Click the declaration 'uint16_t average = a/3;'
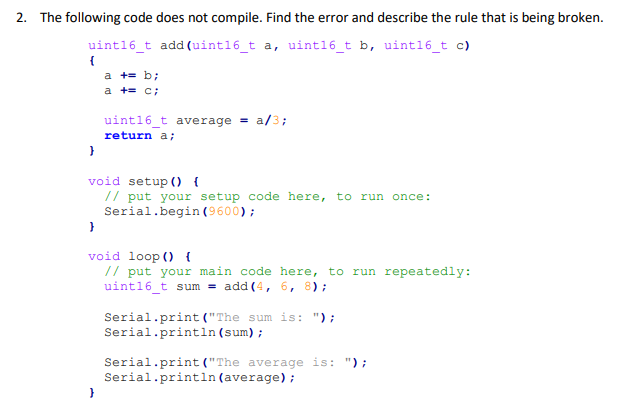The height and width of the screenshot is (410, 631). click(x=196, y=120)
